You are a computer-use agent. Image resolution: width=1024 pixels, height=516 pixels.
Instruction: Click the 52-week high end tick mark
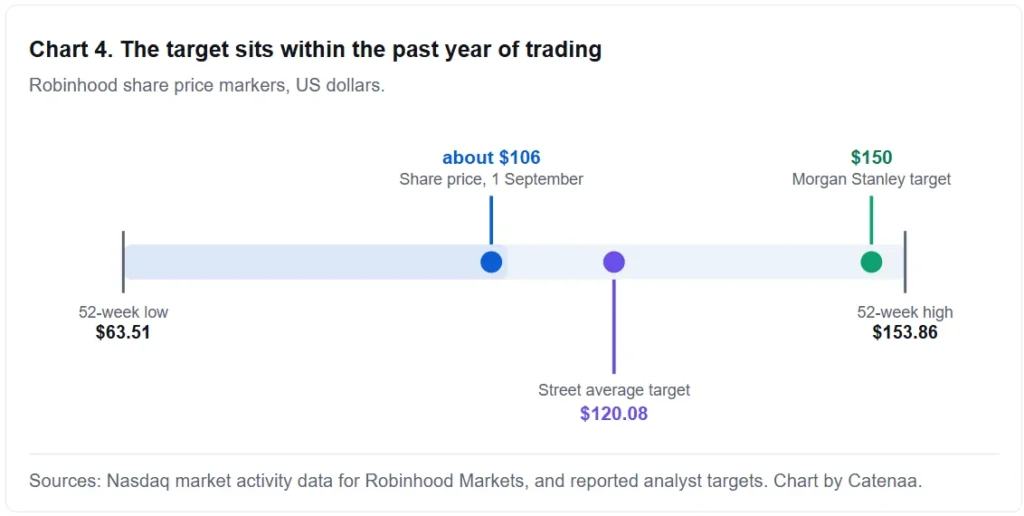tap(905, 262)
